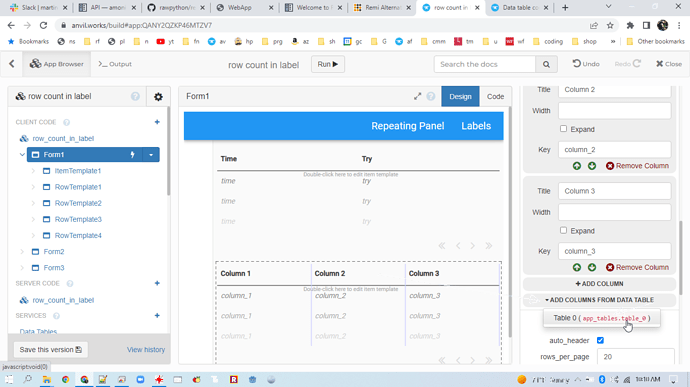Open the Labels link in the header
Viewport: 690px width, 387px height.
(476, 126)
